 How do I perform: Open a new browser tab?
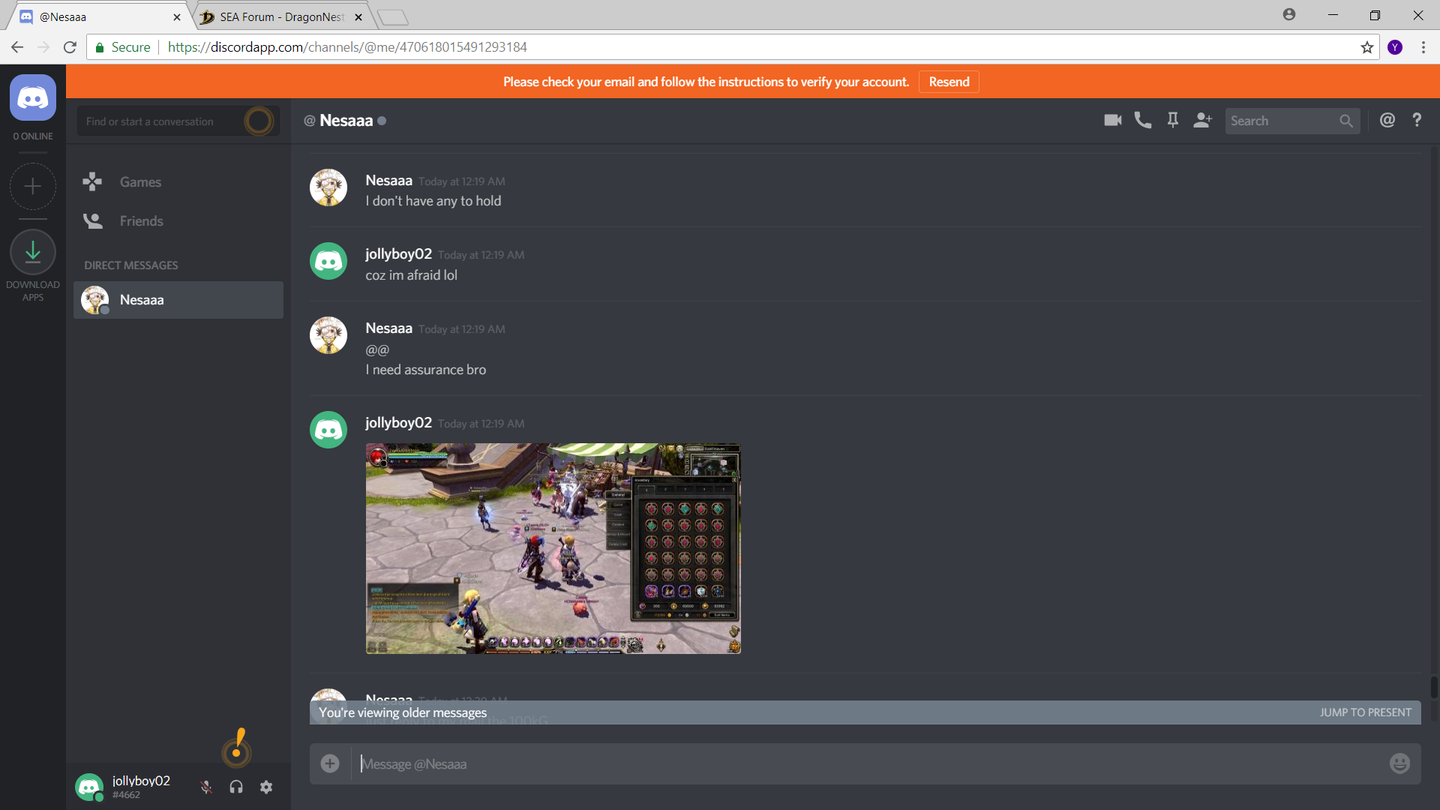point(393,17)
